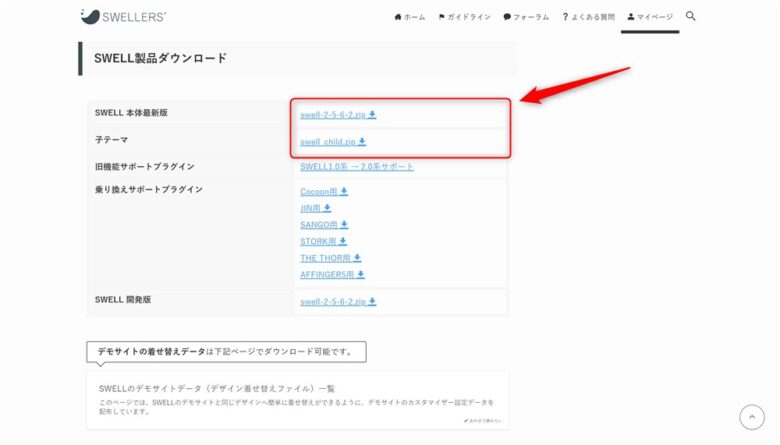Click the 旧機能サポートプラグイン label
780x445 pixels.
point(144,167)
